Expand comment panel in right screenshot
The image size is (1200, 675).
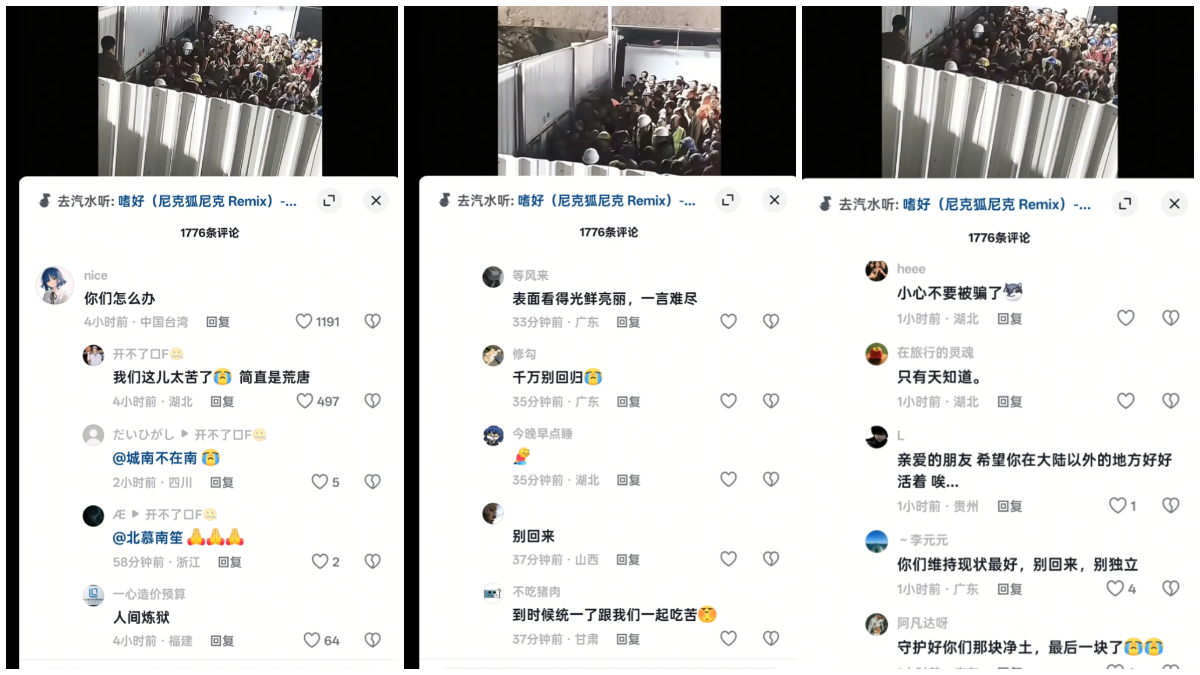(x=1127, y=204)
